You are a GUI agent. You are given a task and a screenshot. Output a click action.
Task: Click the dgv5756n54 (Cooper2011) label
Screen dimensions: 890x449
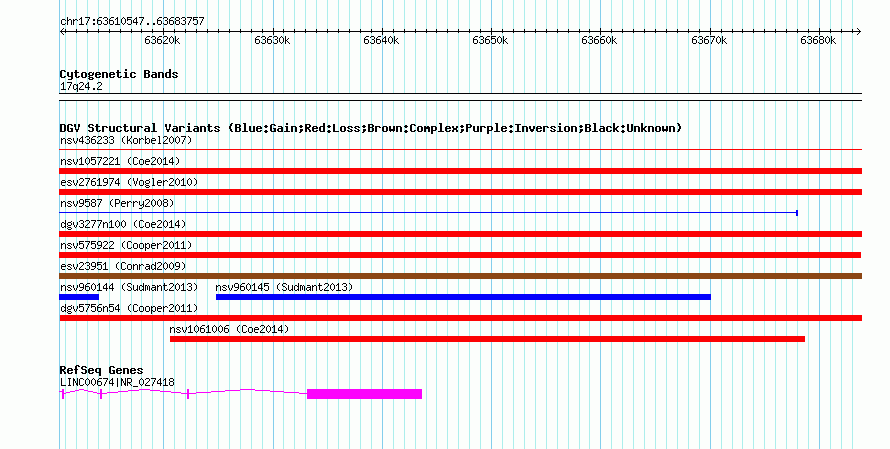tap(129, 308)
